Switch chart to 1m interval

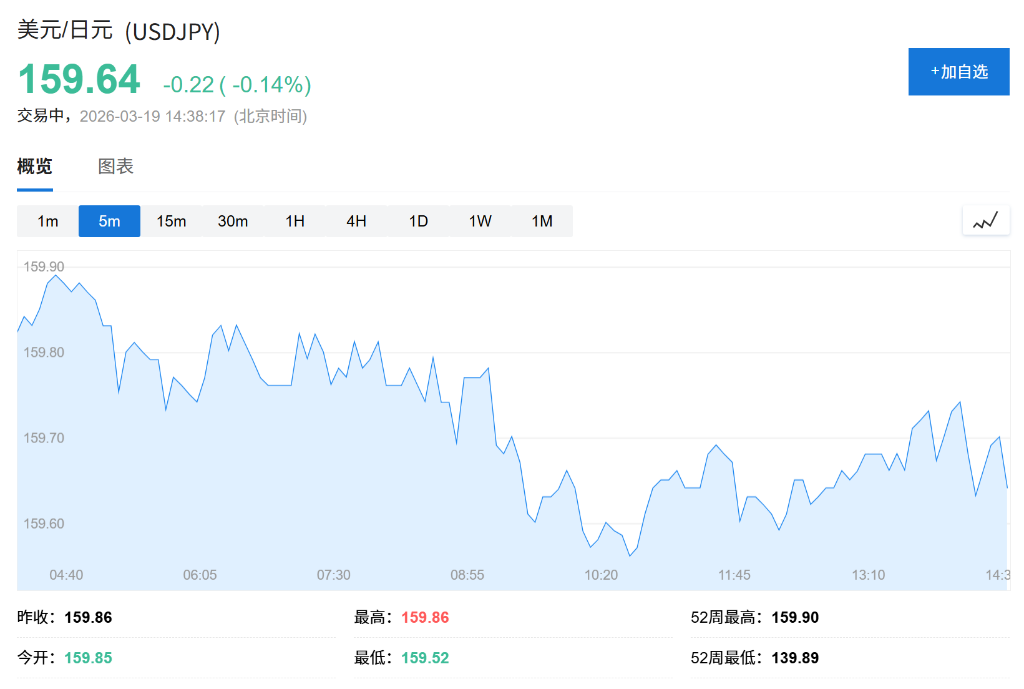point(48,221)
